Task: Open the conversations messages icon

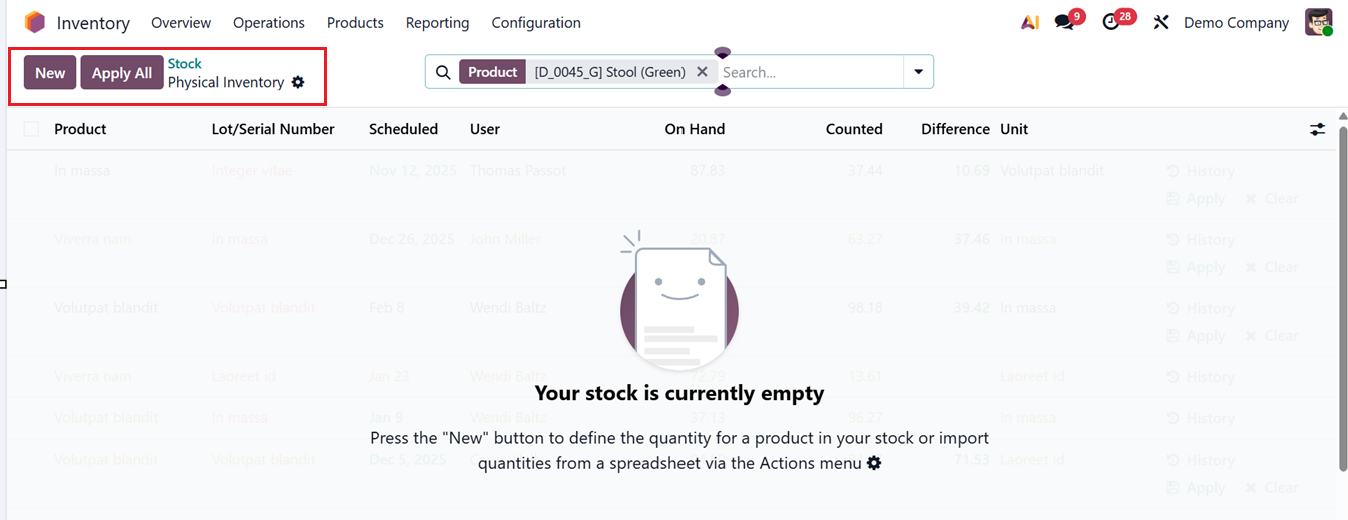Action: pos(1064,22)
